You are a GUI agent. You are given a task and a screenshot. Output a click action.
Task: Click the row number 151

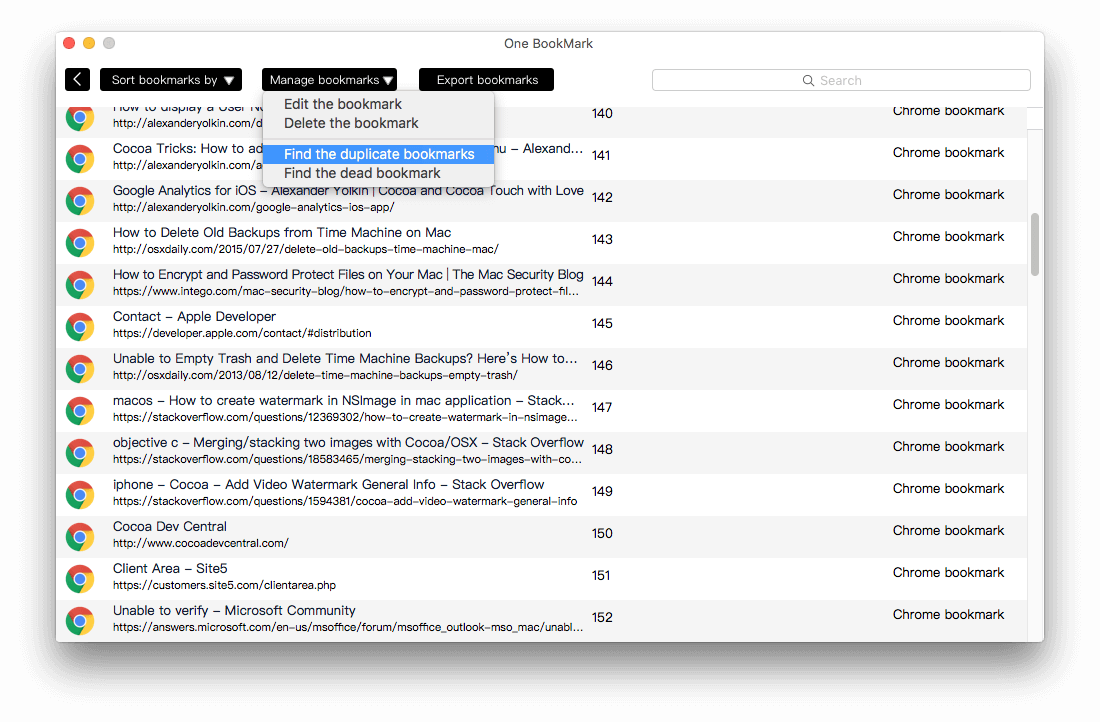click(x=601, y=575)
